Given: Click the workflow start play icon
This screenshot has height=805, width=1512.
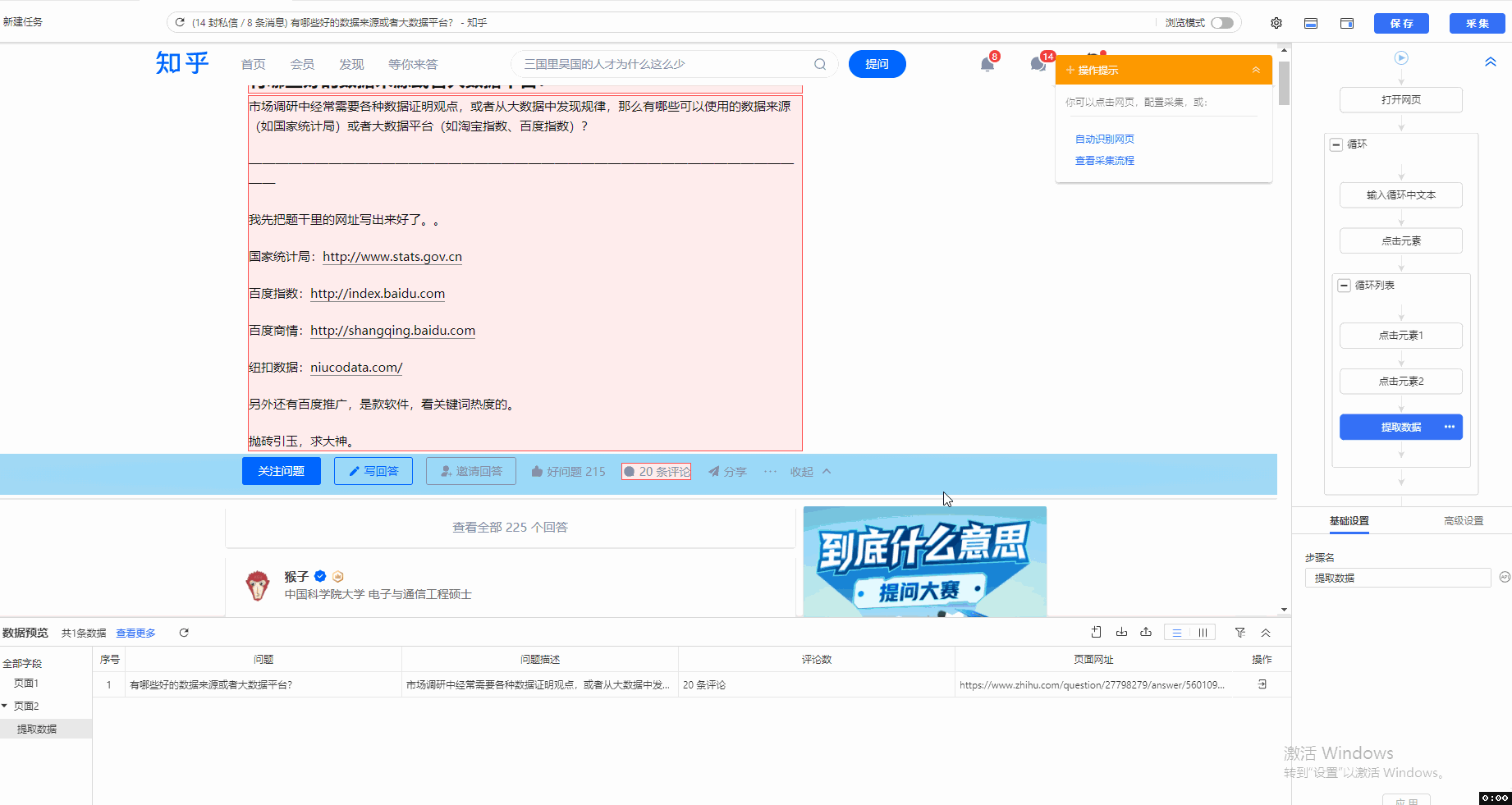Looking at the screenshot, I should click(x=1401, y=58).
